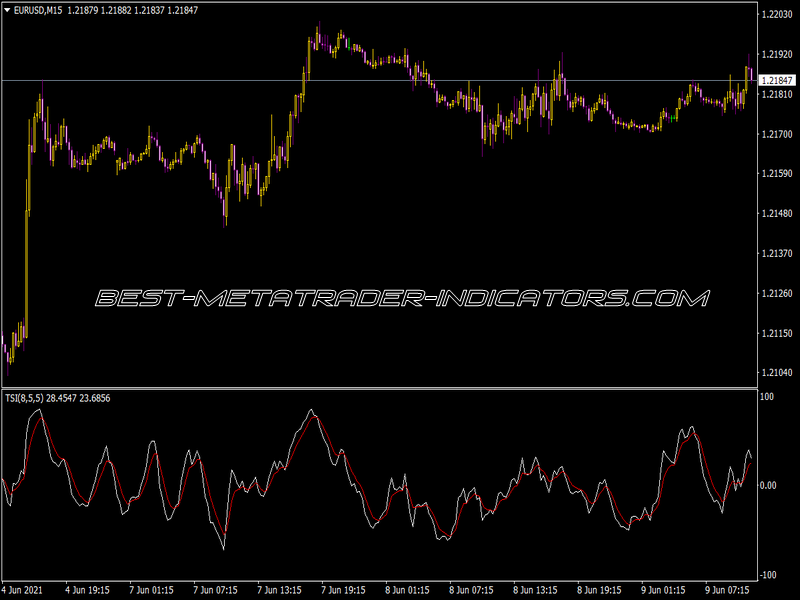Select the time axis label 8 Jun 01:15
The height and width of the screenshot is (600, 800).
click(x=408, y=590)
